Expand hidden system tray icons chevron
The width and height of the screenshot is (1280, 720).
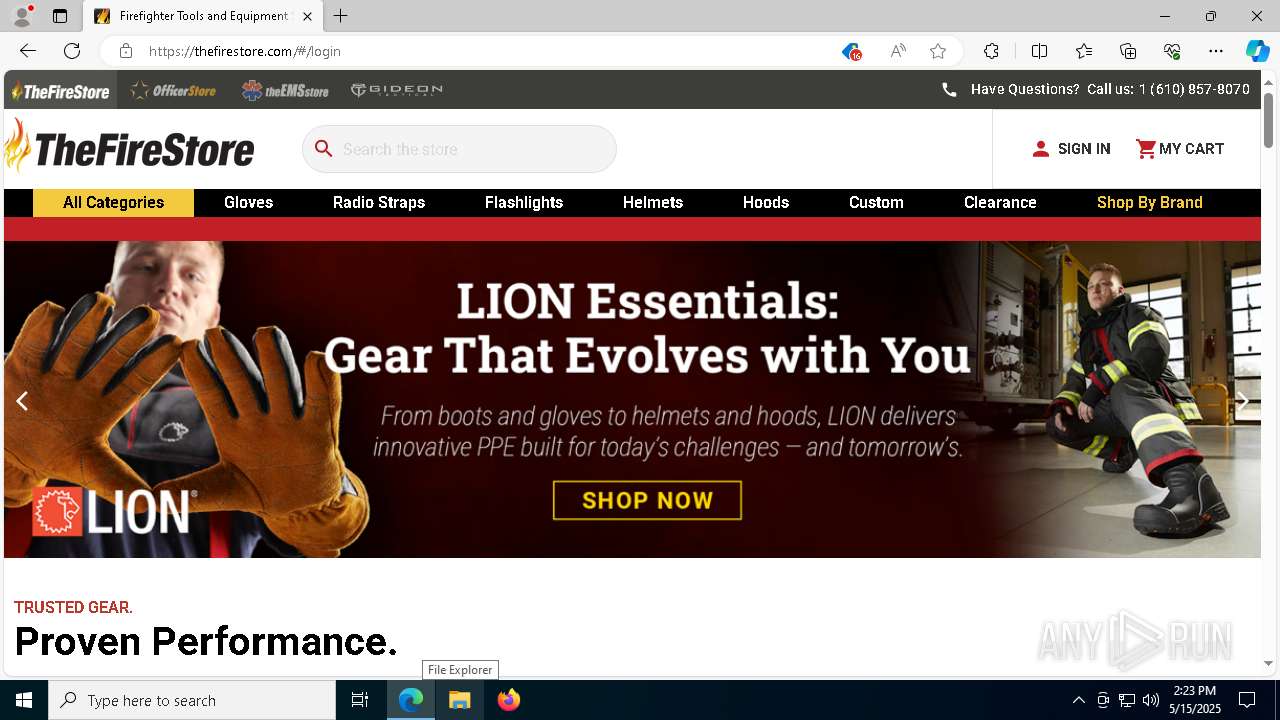(1078, 700)
